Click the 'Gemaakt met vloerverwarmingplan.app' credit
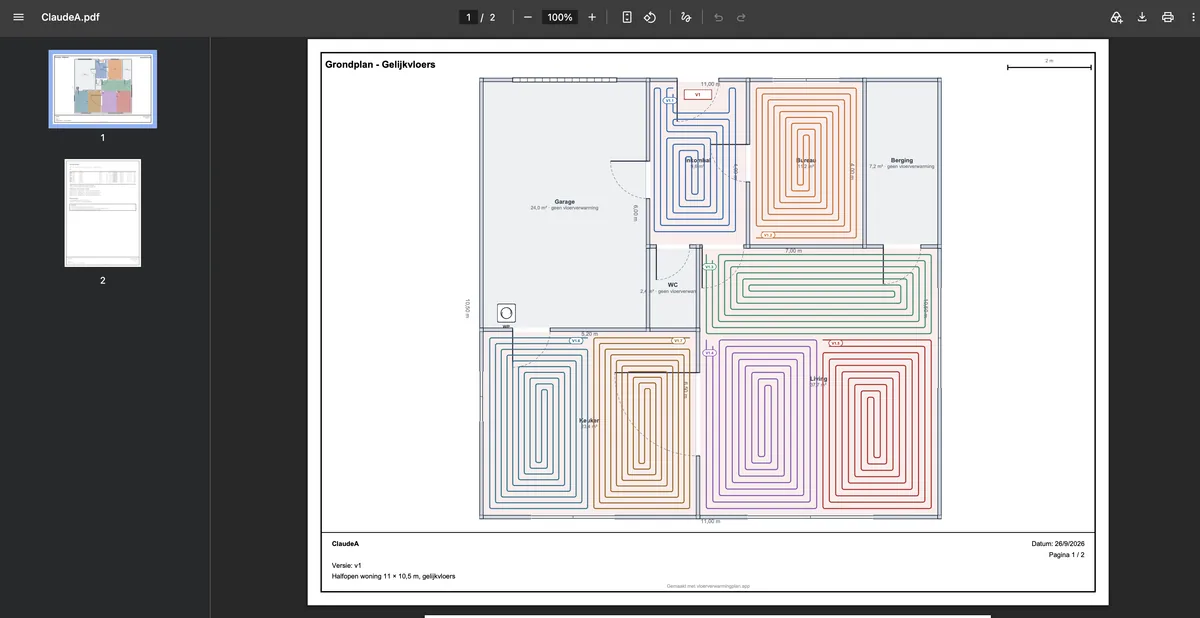The image size is (1200, 618). pos(708,586)
